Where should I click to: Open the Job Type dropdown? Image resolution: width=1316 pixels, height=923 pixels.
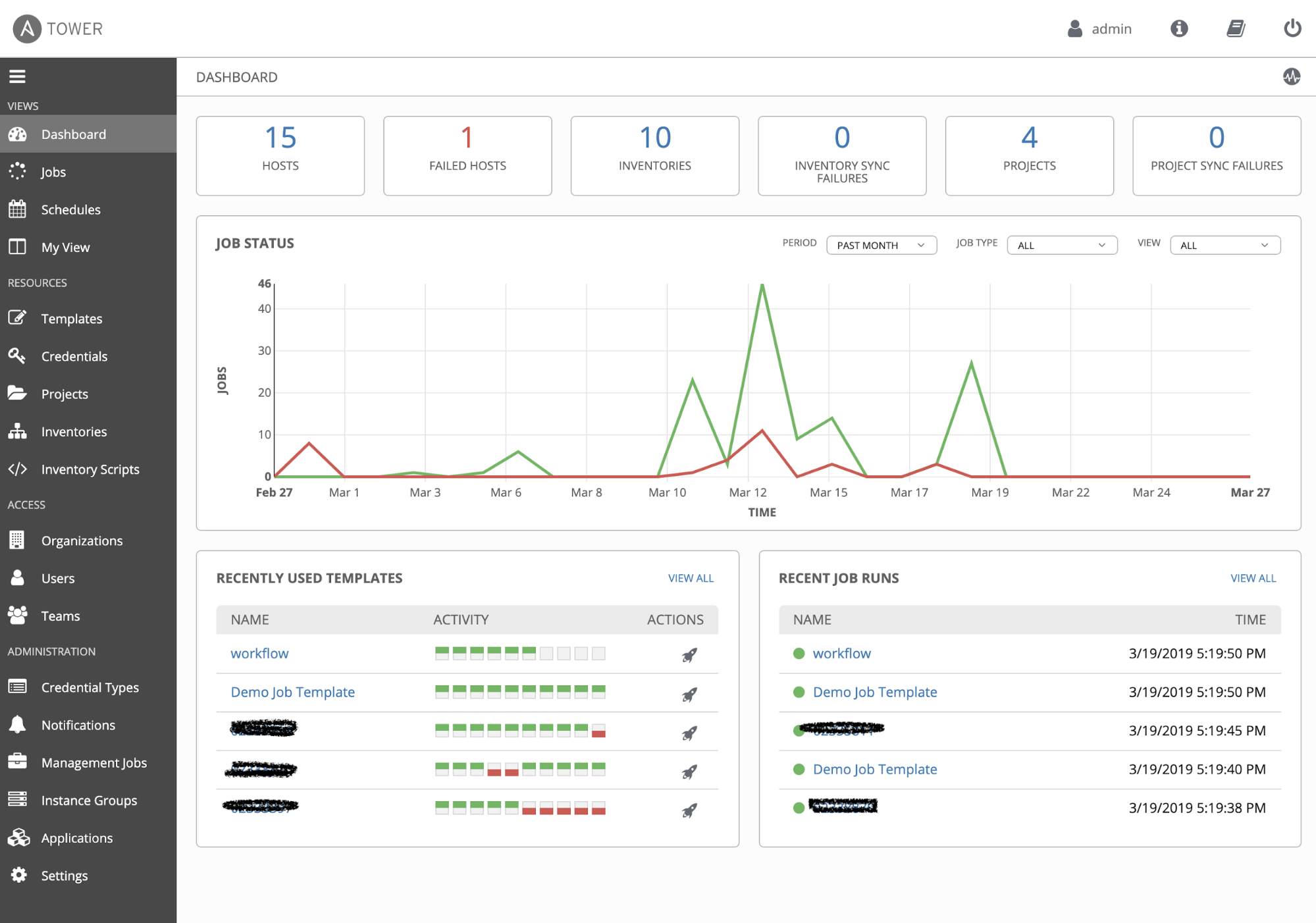point(1061,245)
